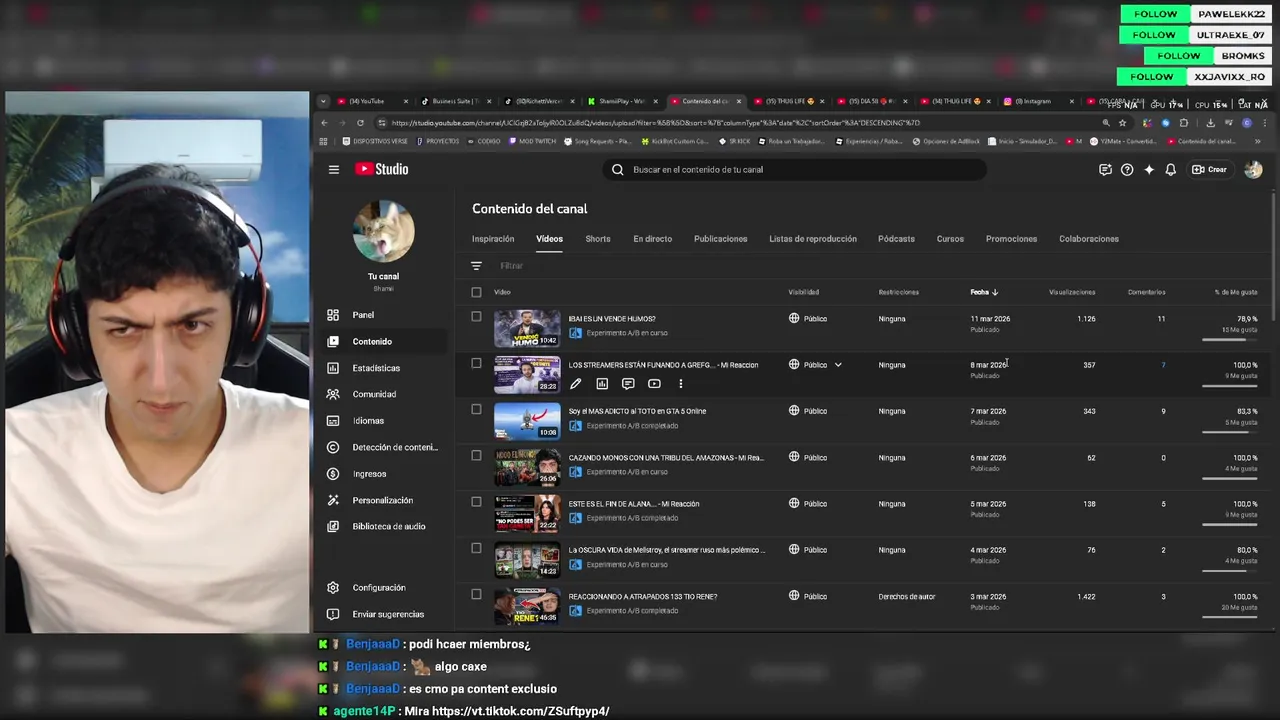The width and height of the screenshot is (1280, 720).
Task: Select checkbox for ESTE ES EL FIN DE ALANA
Action: click(476, 502)
